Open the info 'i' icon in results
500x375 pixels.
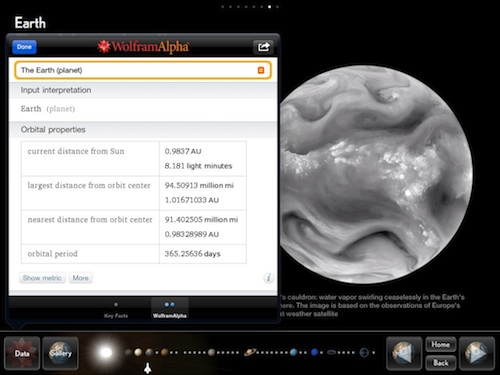click(x=268, y=278)
